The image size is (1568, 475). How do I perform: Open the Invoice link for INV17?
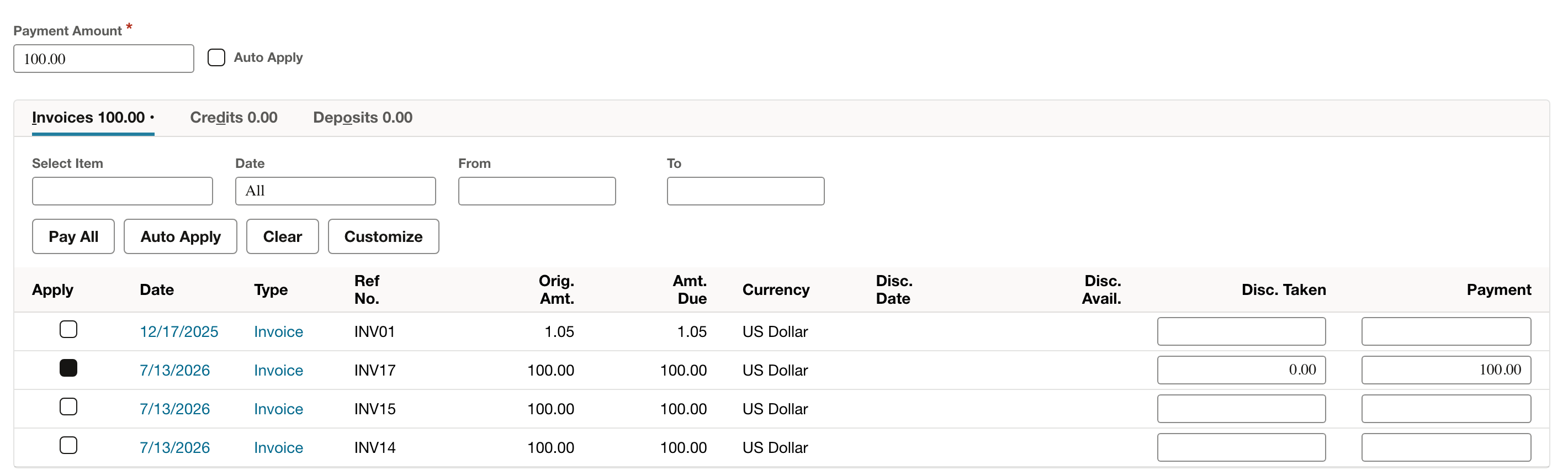coord(278,370)
